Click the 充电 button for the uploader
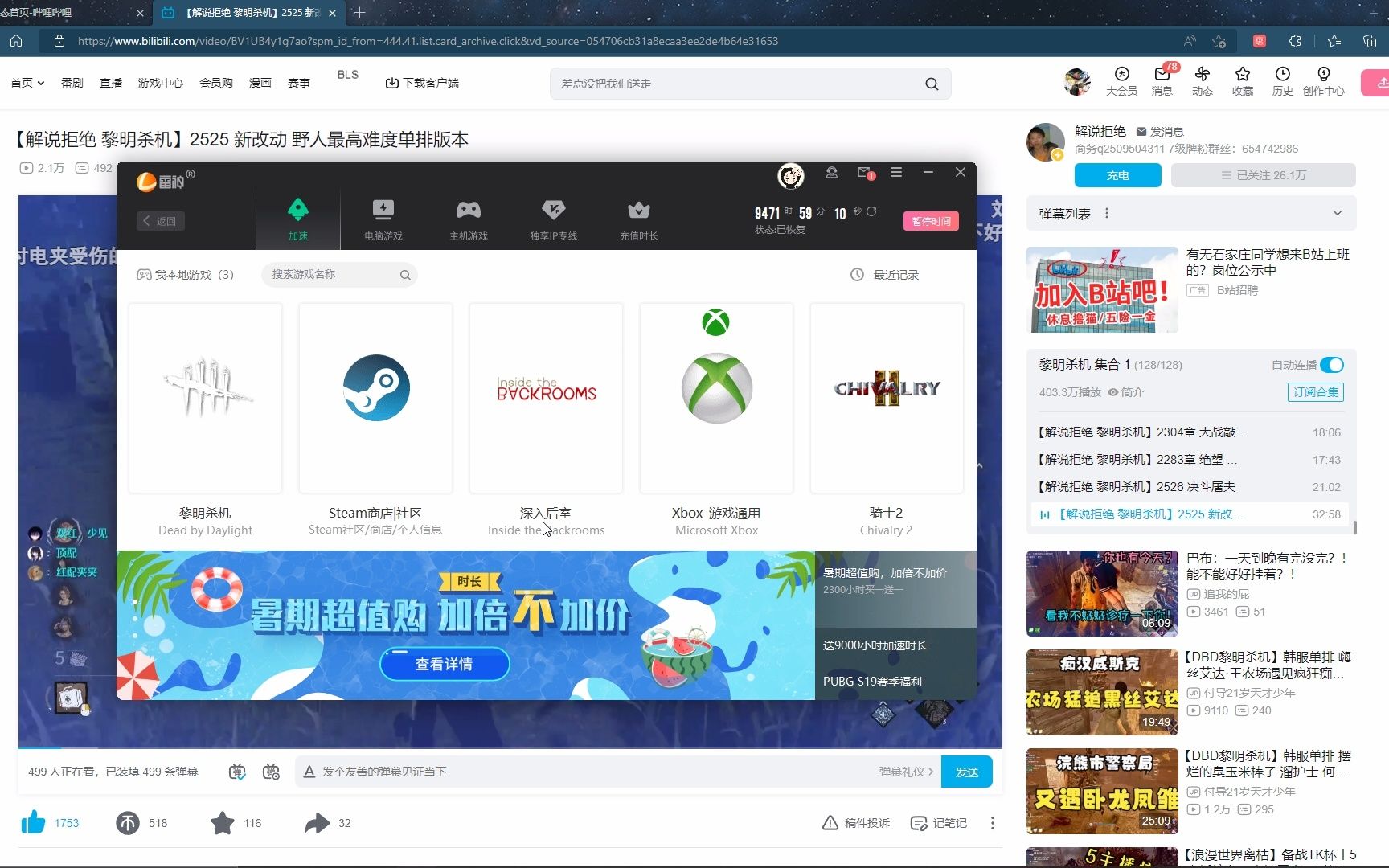Image resolution: width=1389 pixels, height=868 pixels. [x=1118, y=175]
